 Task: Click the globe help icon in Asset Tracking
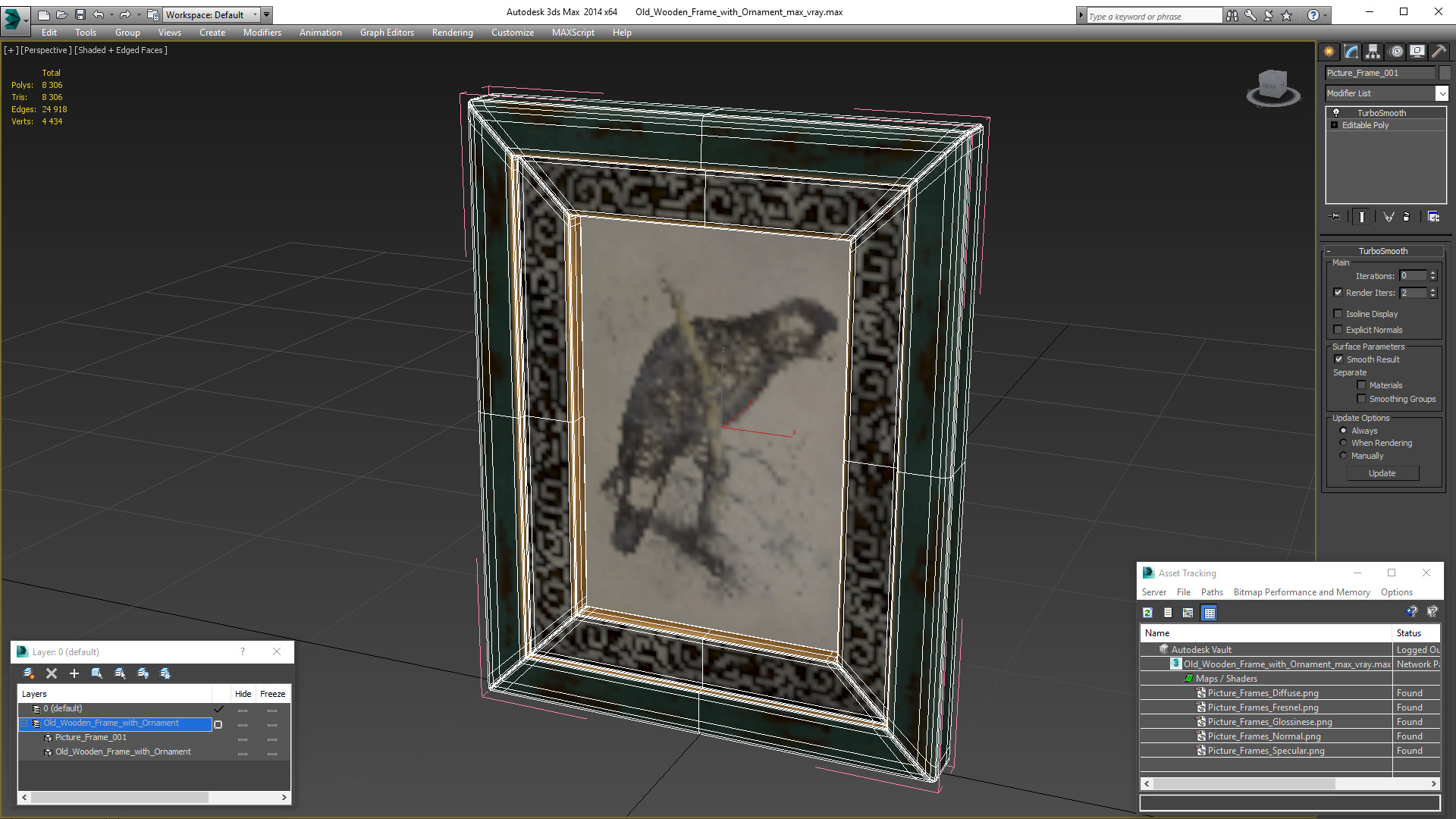coord(1412,611)
